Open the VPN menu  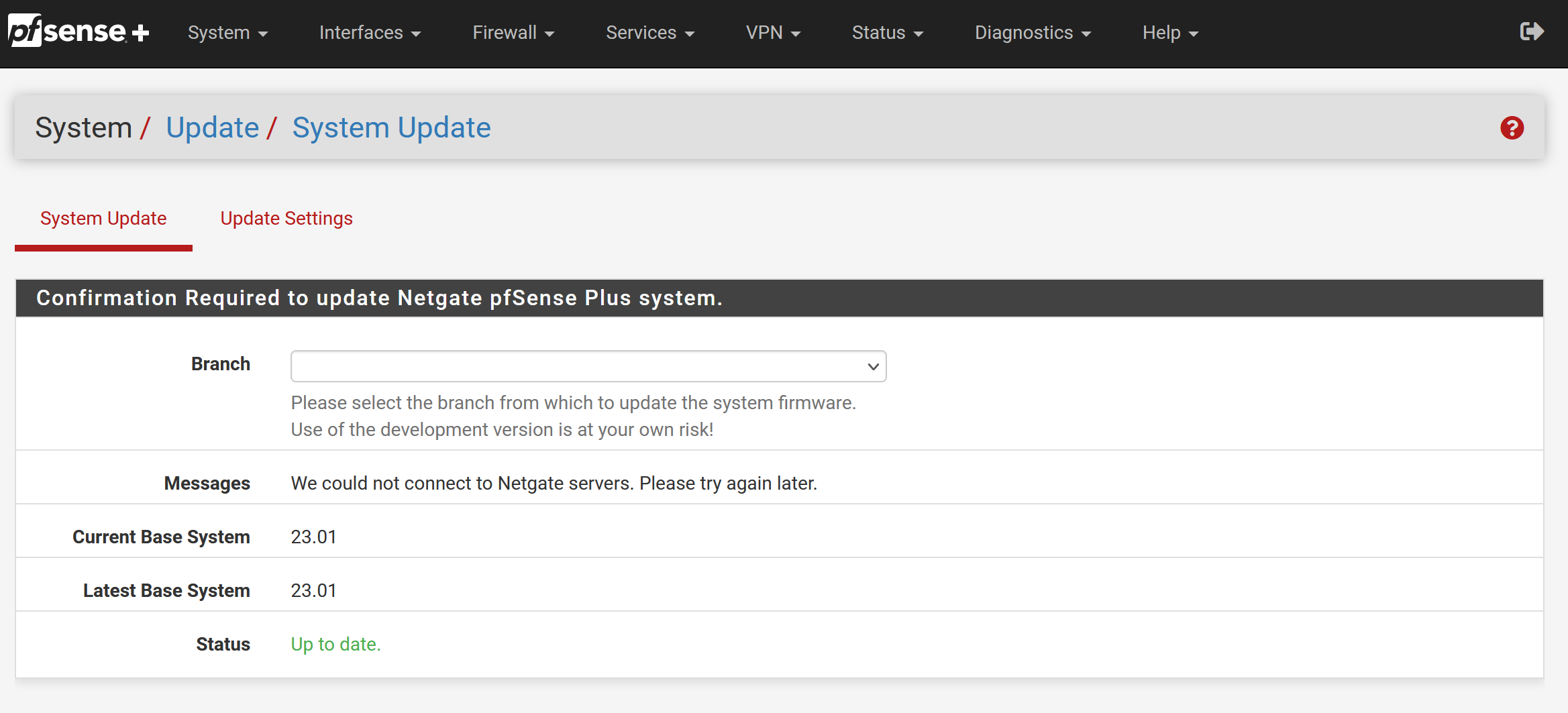coord(773,33)
